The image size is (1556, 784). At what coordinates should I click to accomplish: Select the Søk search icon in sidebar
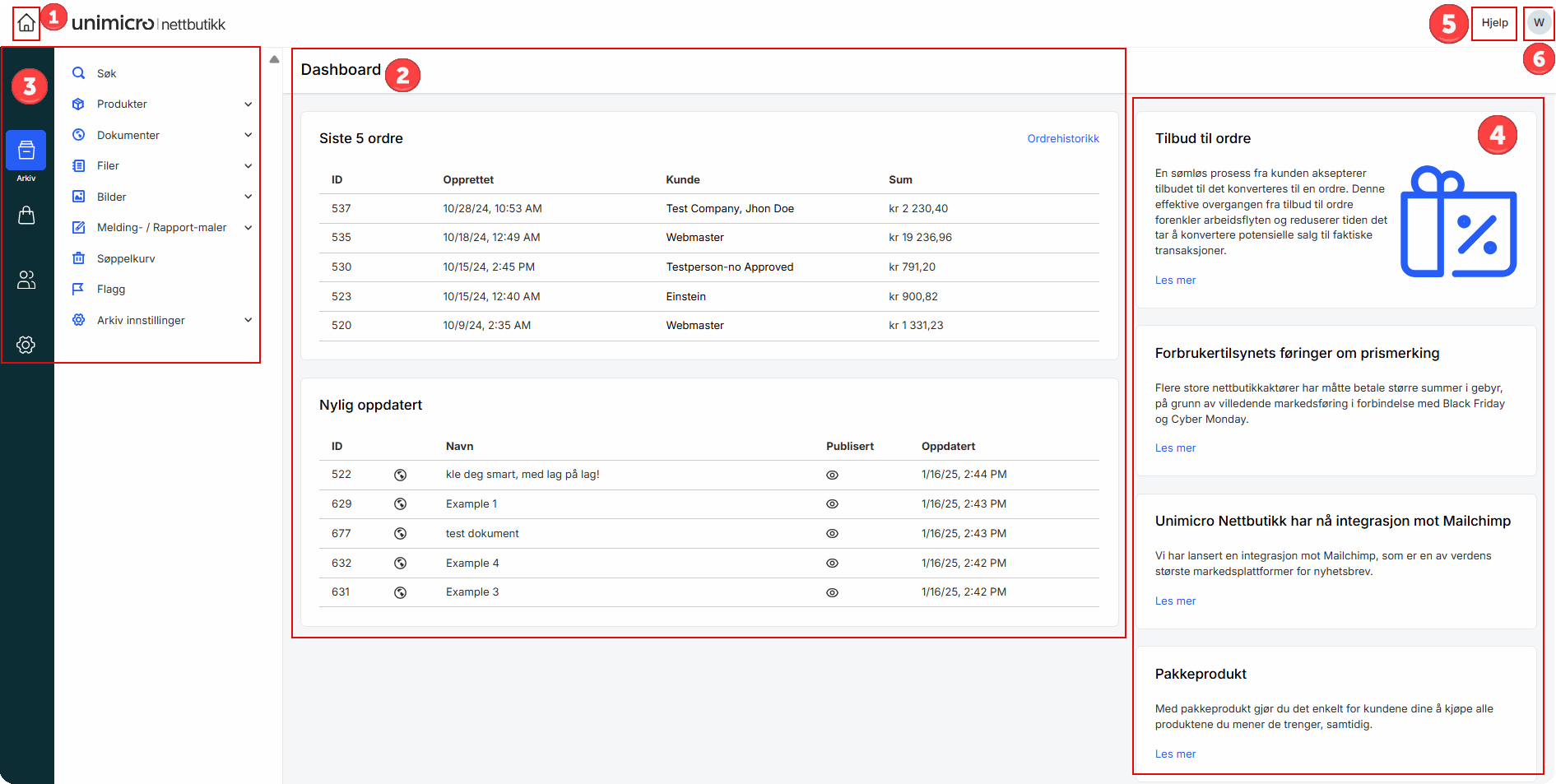[x=78, y=73]
